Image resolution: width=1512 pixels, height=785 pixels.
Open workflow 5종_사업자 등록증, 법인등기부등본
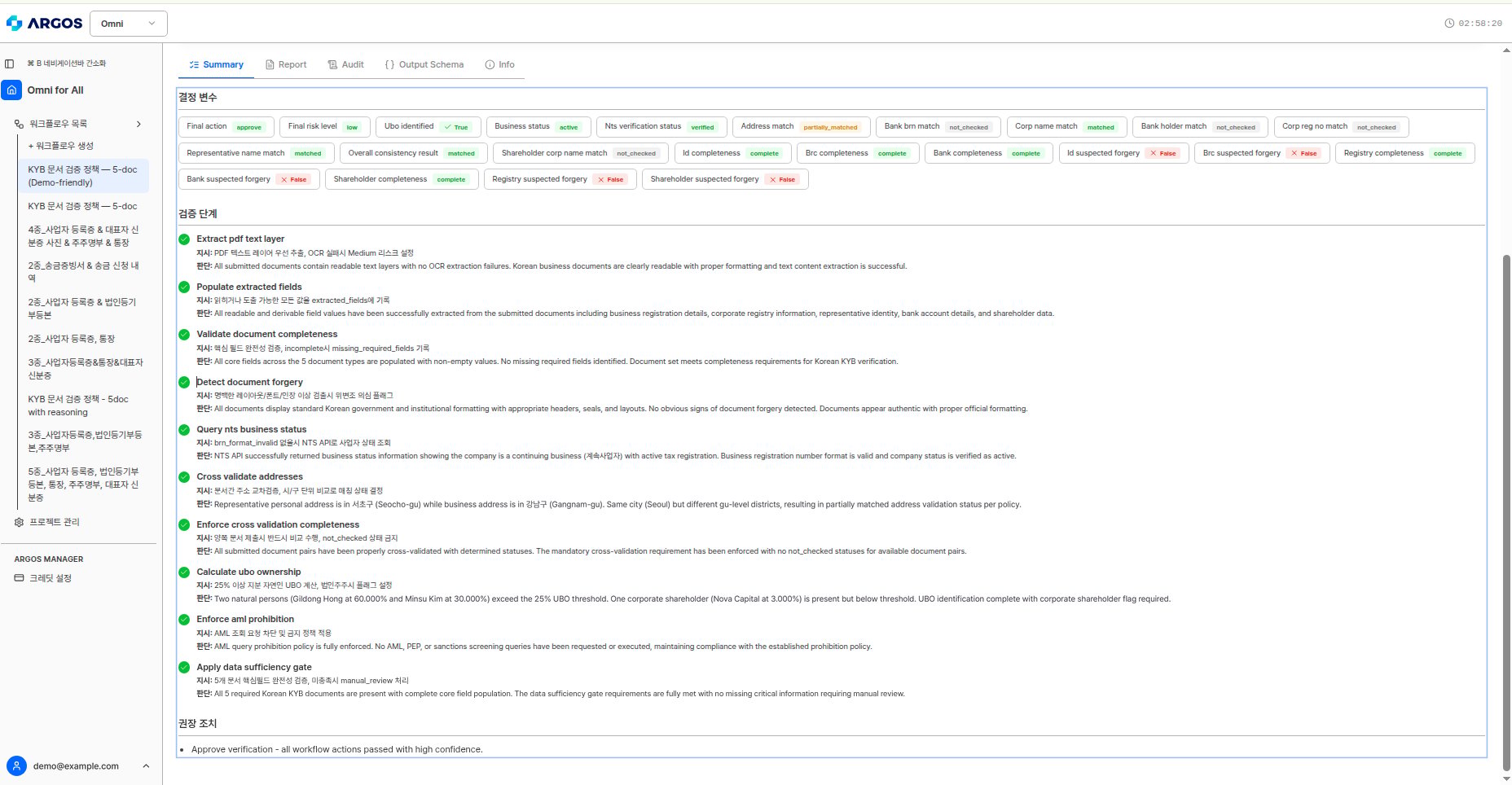pos(85,484)
